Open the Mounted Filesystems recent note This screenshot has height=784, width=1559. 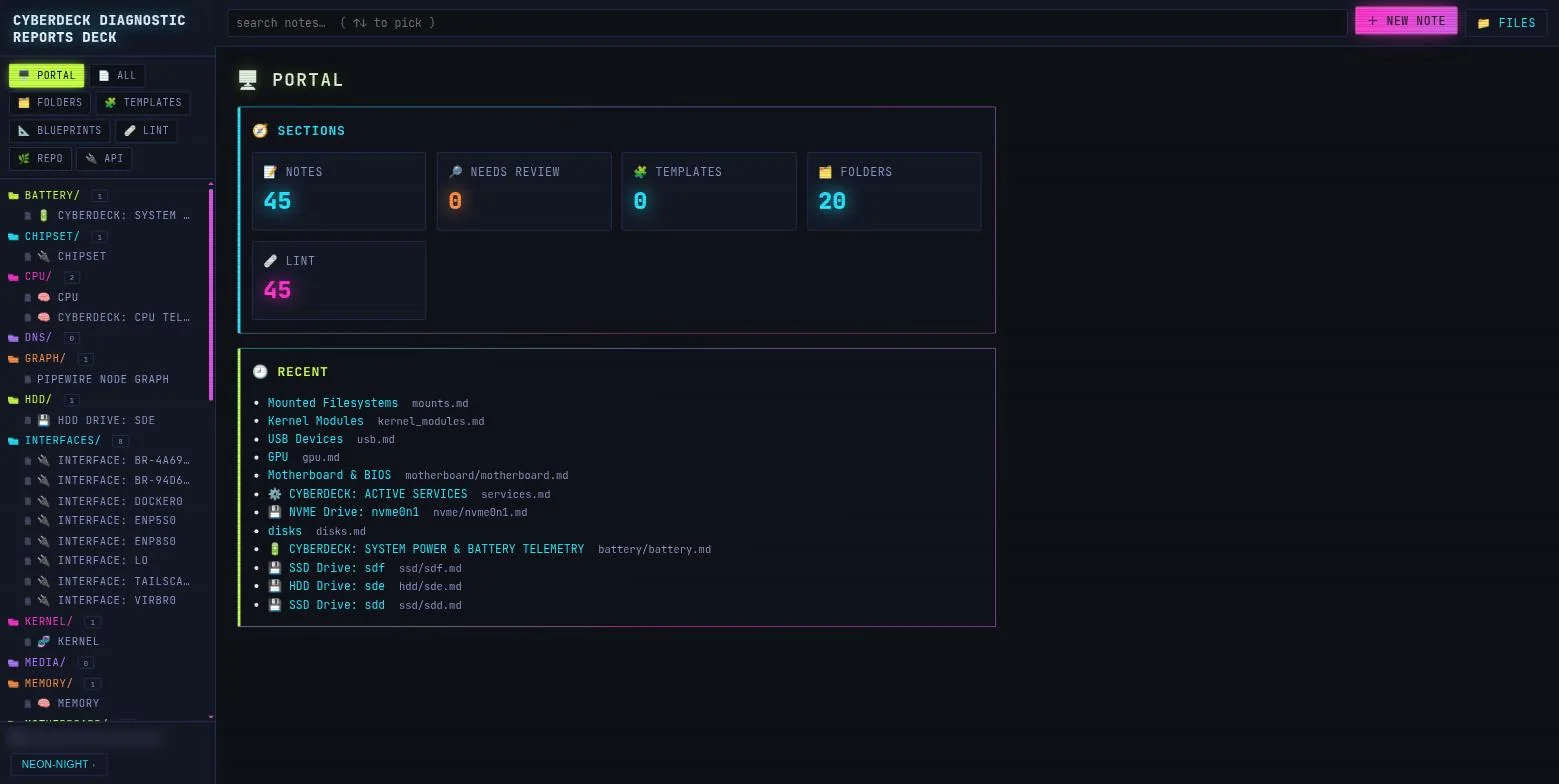pyautogui.click(x=333, y=403)
